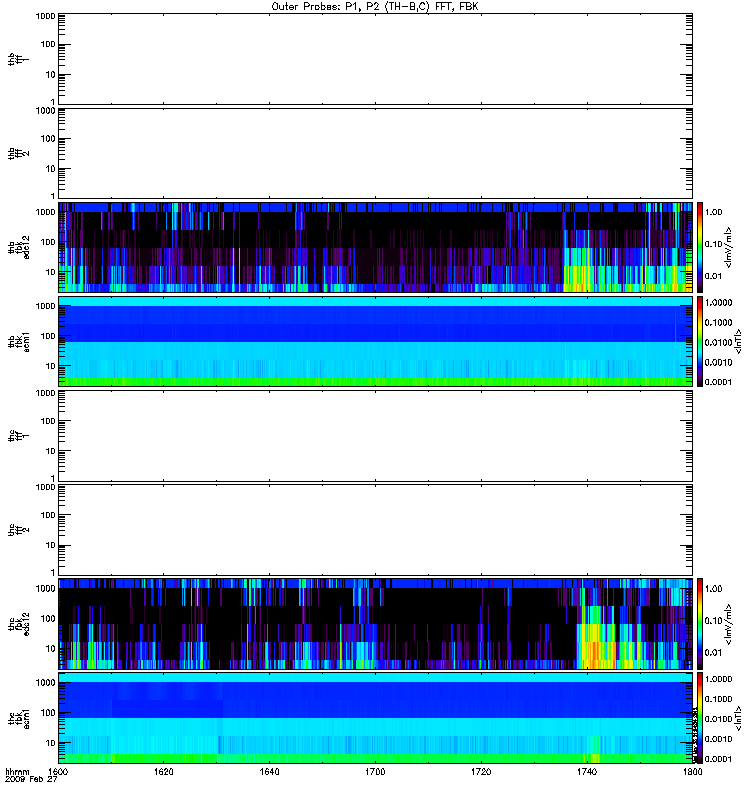
Task: Click the 1000 y-axis tick of thb fff 1
Action: click(45, 16)
